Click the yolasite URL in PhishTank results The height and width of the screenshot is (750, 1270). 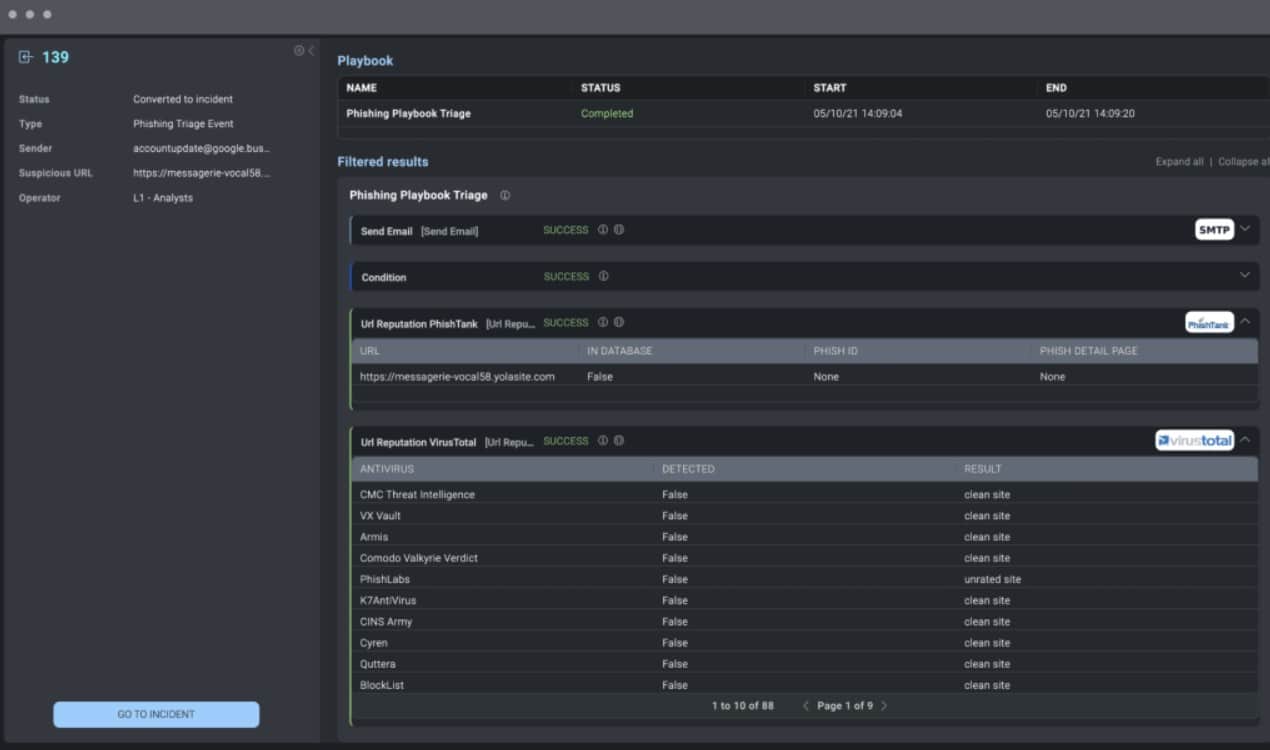457,377
